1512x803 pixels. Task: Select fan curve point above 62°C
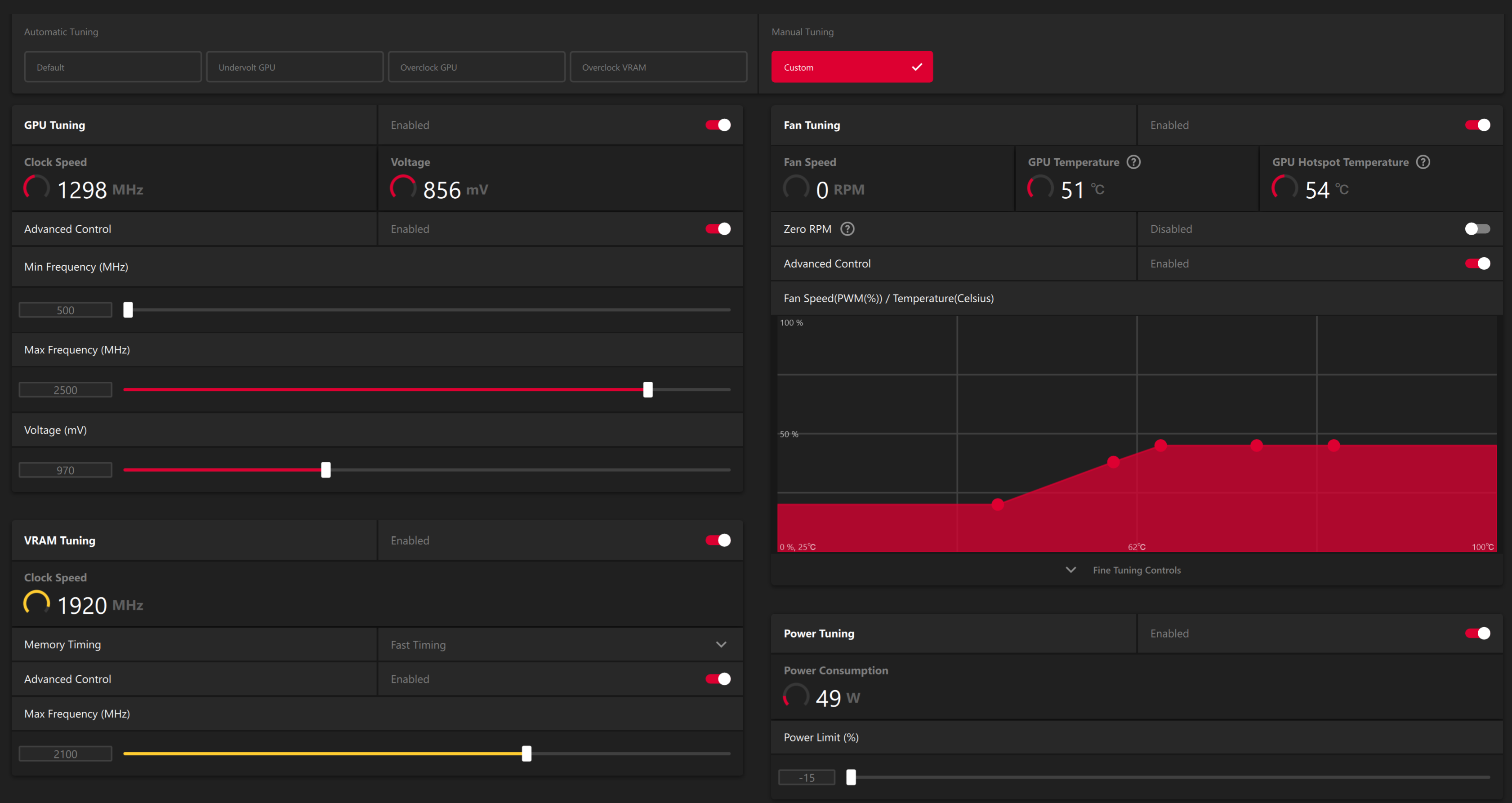click(x=1160, y=445)
